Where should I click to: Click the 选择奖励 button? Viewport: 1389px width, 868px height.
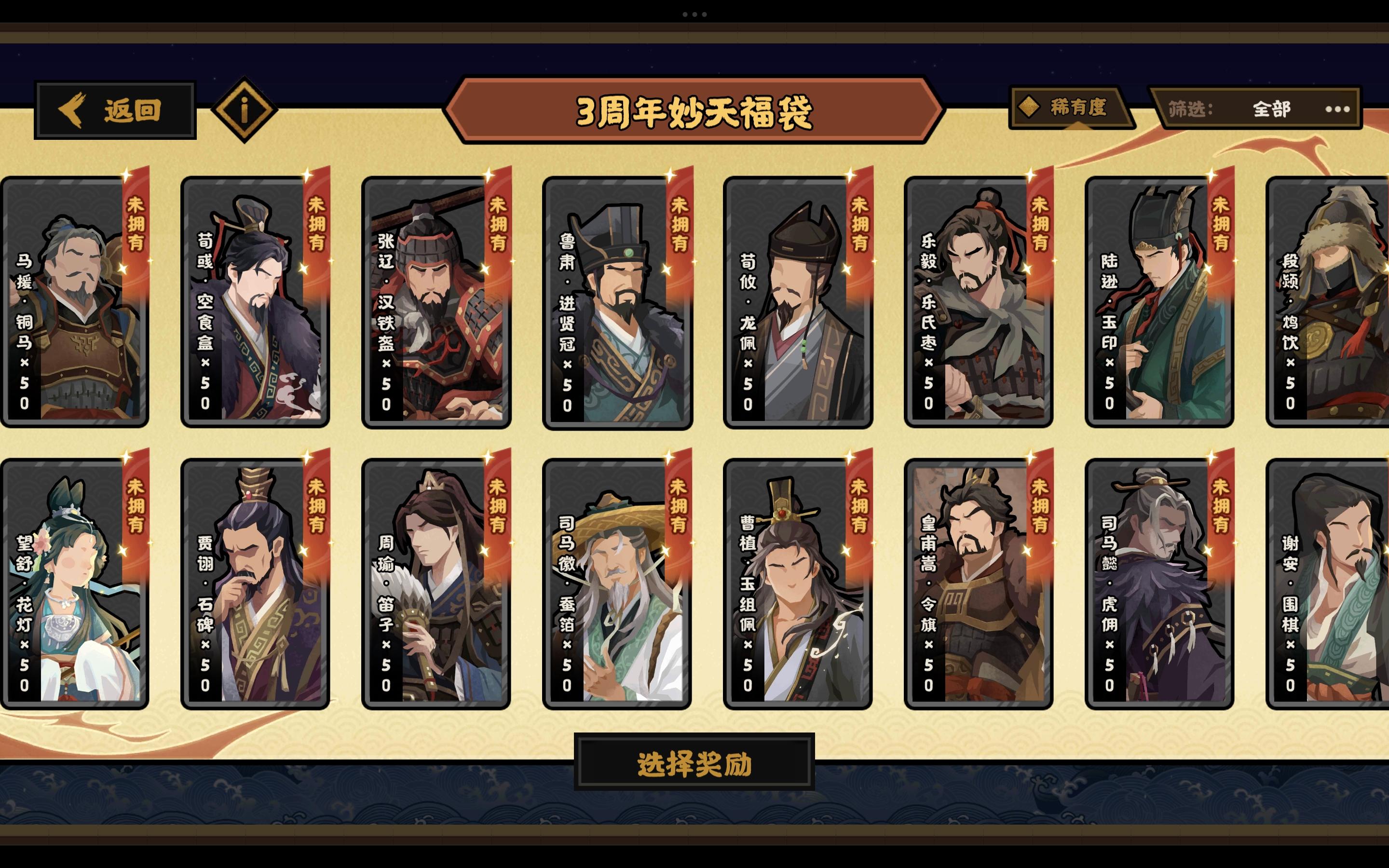click(x=694, y=763)
